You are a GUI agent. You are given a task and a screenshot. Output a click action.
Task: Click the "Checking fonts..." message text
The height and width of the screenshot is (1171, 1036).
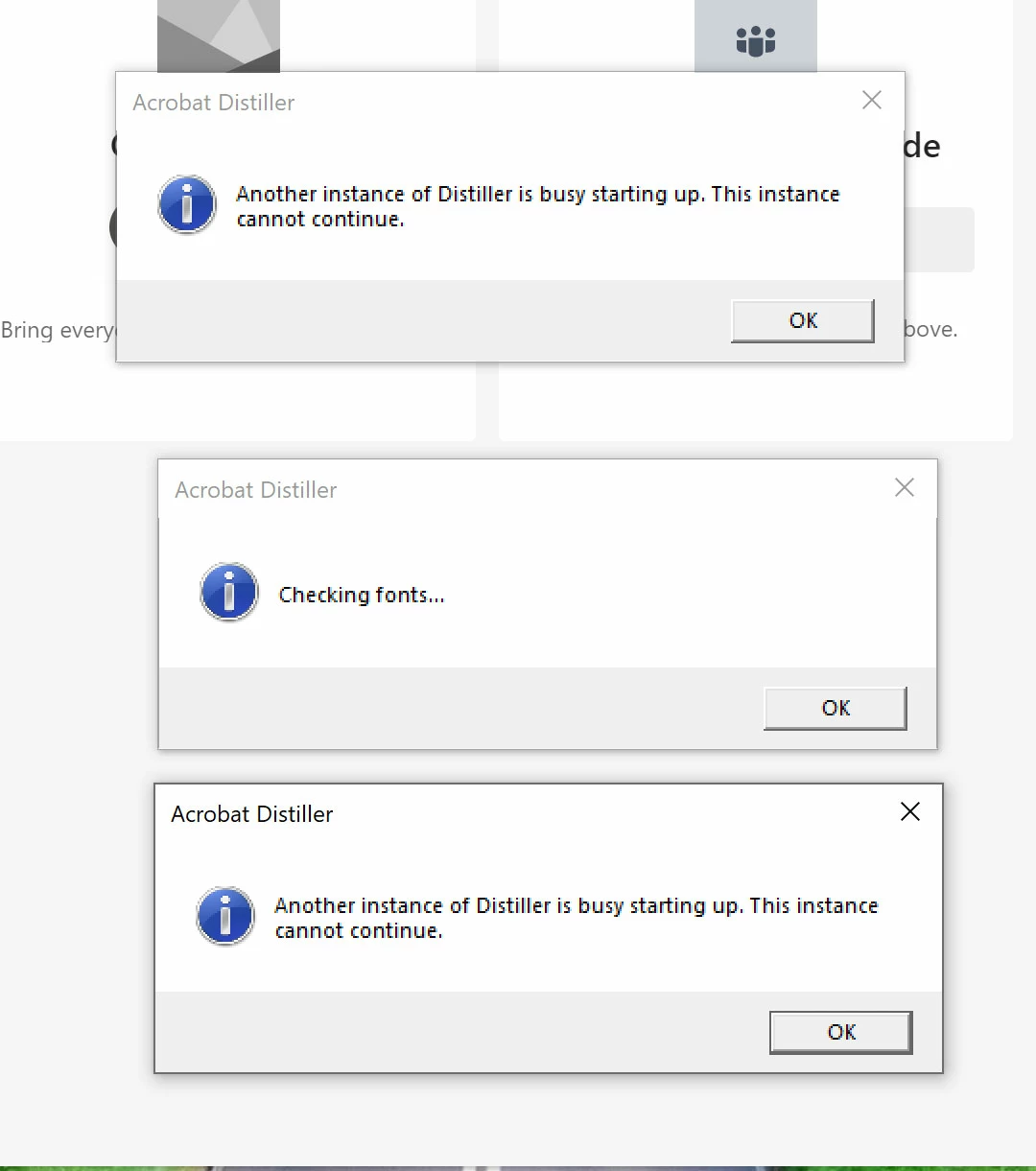(362, 595)
